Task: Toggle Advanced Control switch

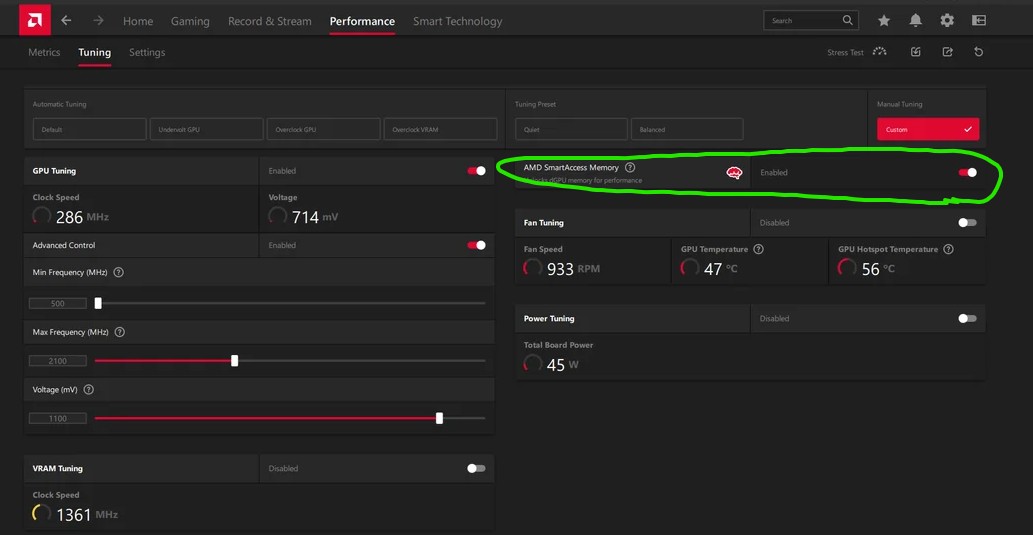Action: point(476,245)
